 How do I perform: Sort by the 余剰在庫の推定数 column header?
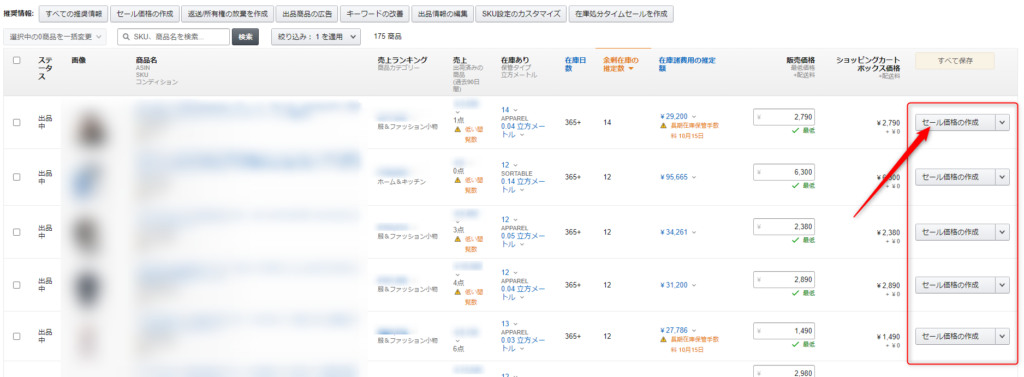coord(620,63)
